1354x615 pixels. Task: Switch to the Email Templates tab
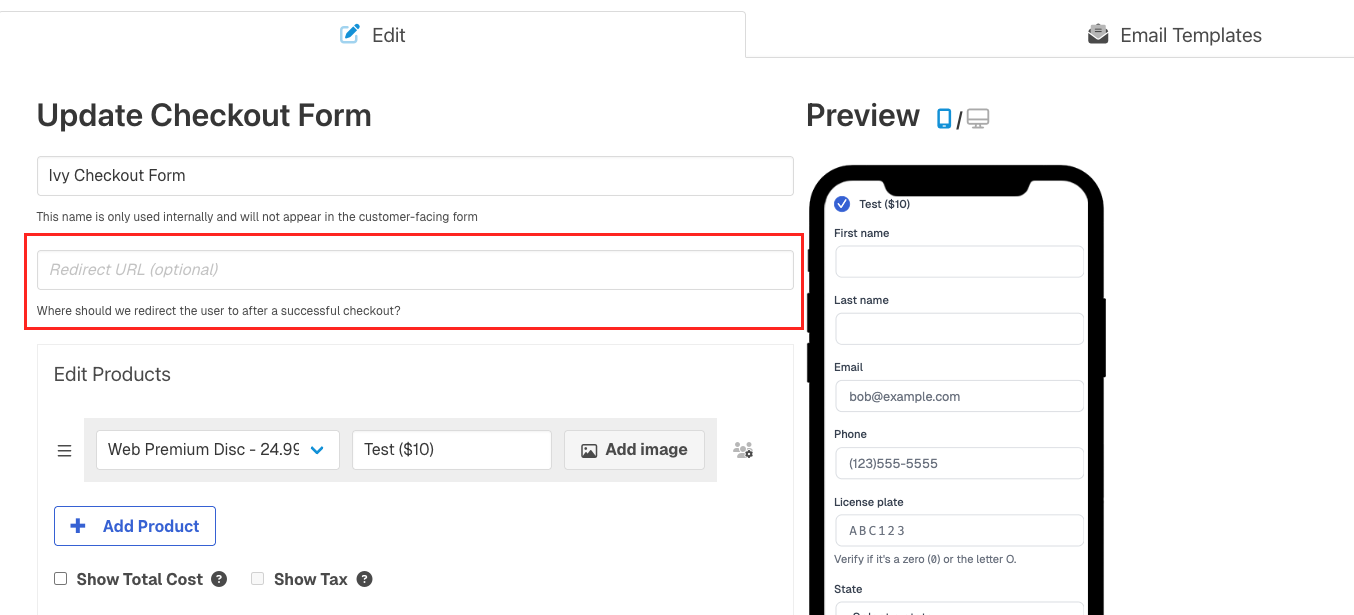click(x=1175, y=34)
